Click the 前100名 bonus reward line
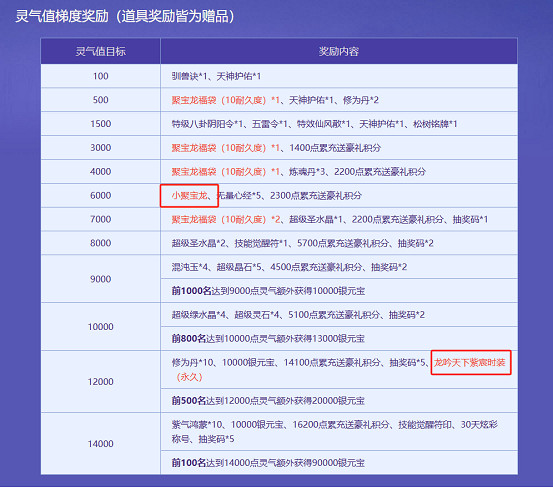The width and height of the screenshot is (553, 488). [268, 463]
